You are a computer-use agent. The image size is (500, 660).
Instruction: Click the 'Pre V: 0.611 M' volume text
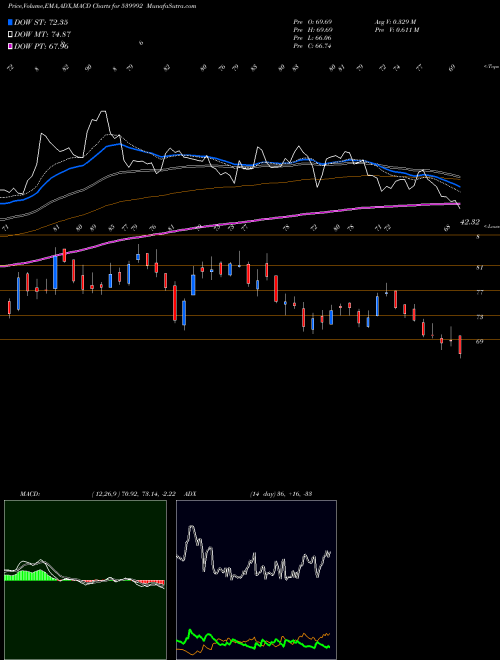pyautogui.click(x=396, y=30)
